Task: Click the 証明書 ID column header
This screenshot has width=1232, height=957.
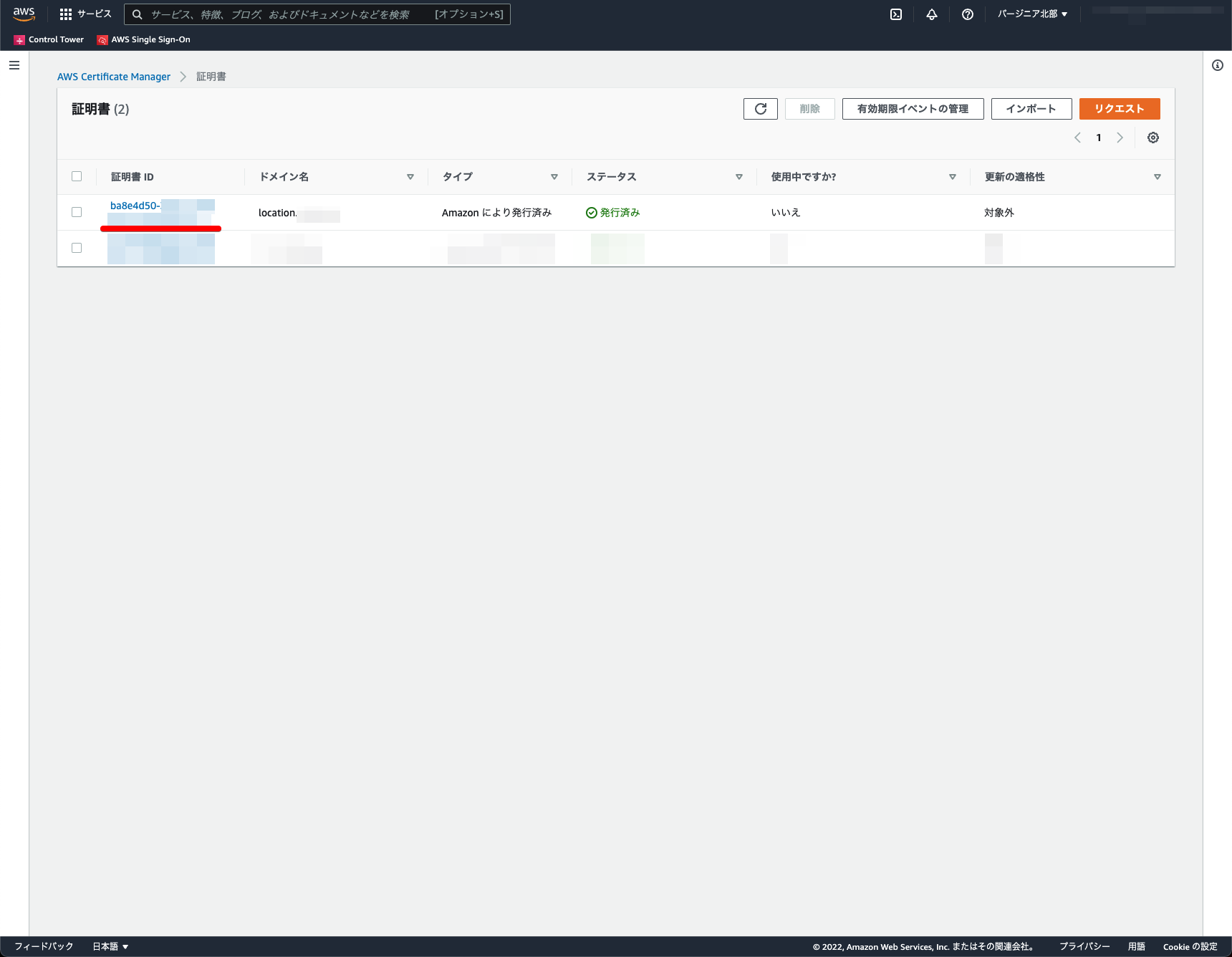Action: coord(133,177)
